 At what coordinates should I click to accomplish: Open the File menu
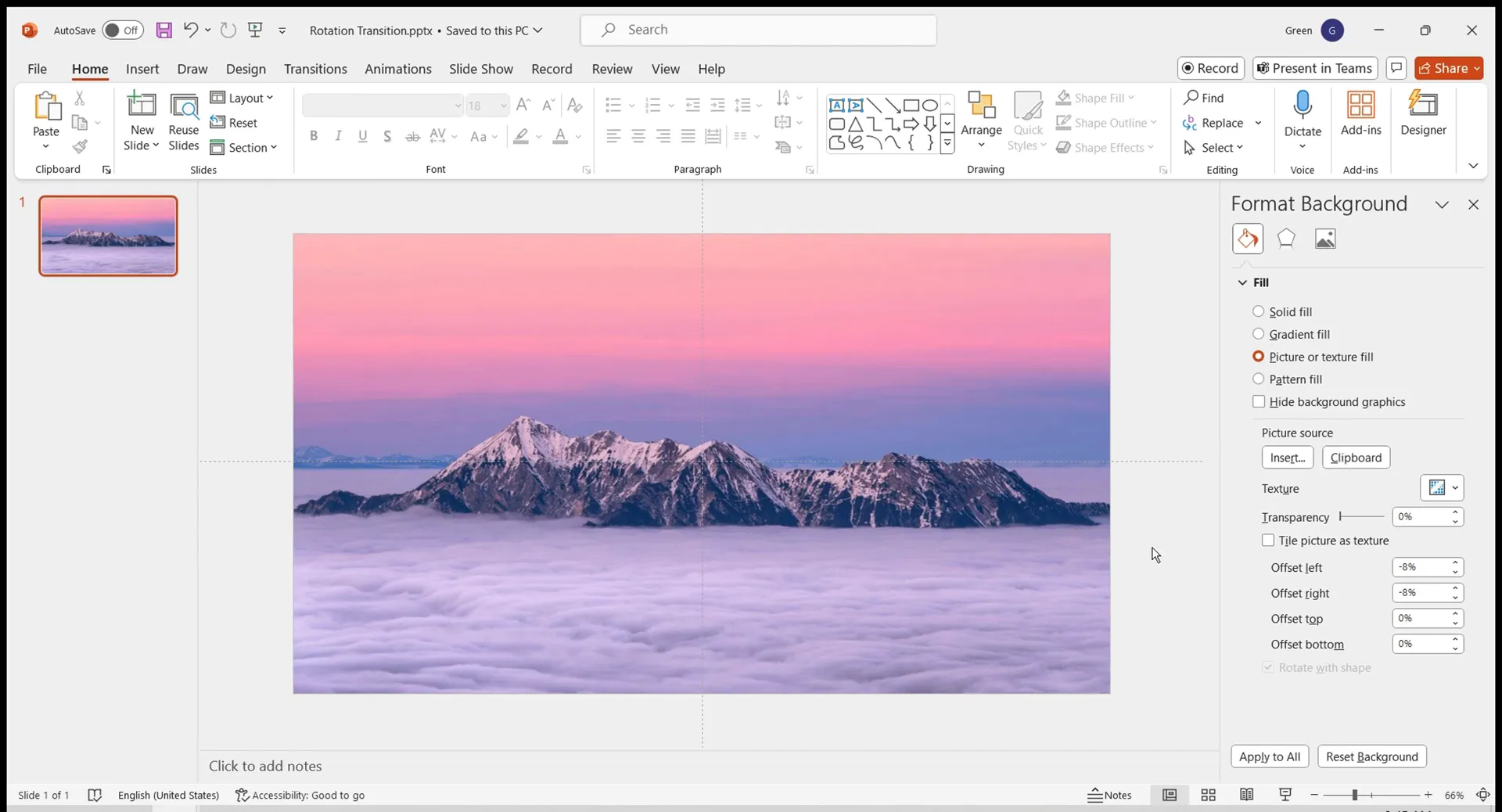37,69
